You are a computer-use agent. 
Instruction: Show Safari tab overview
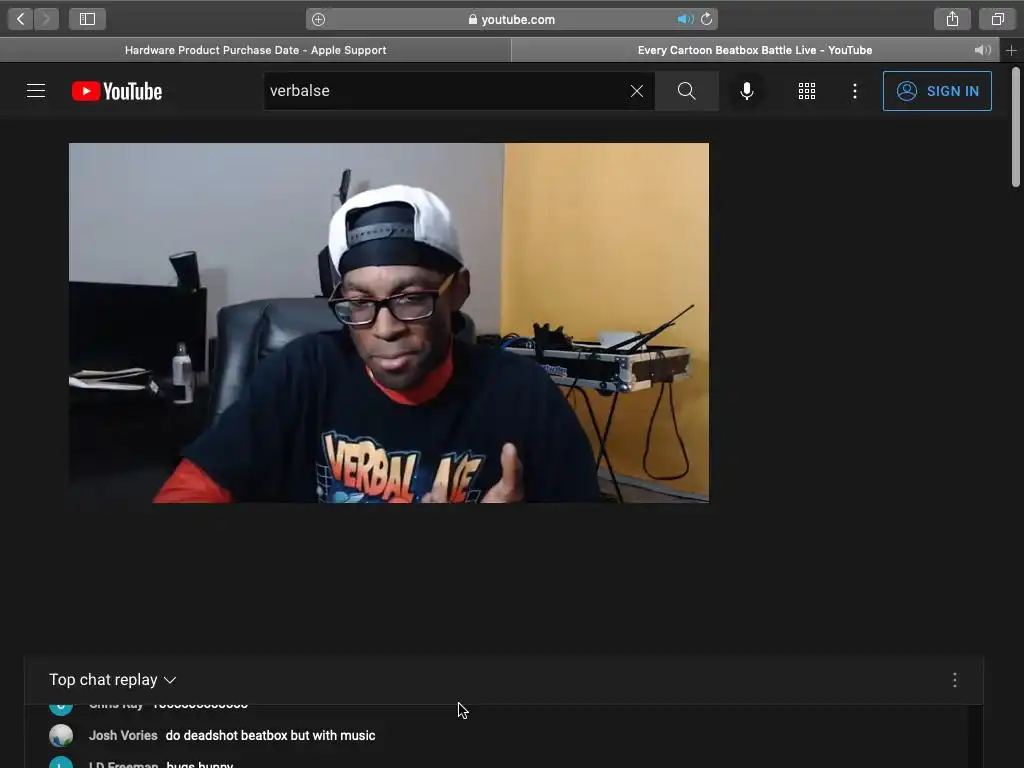click(997, 19)
